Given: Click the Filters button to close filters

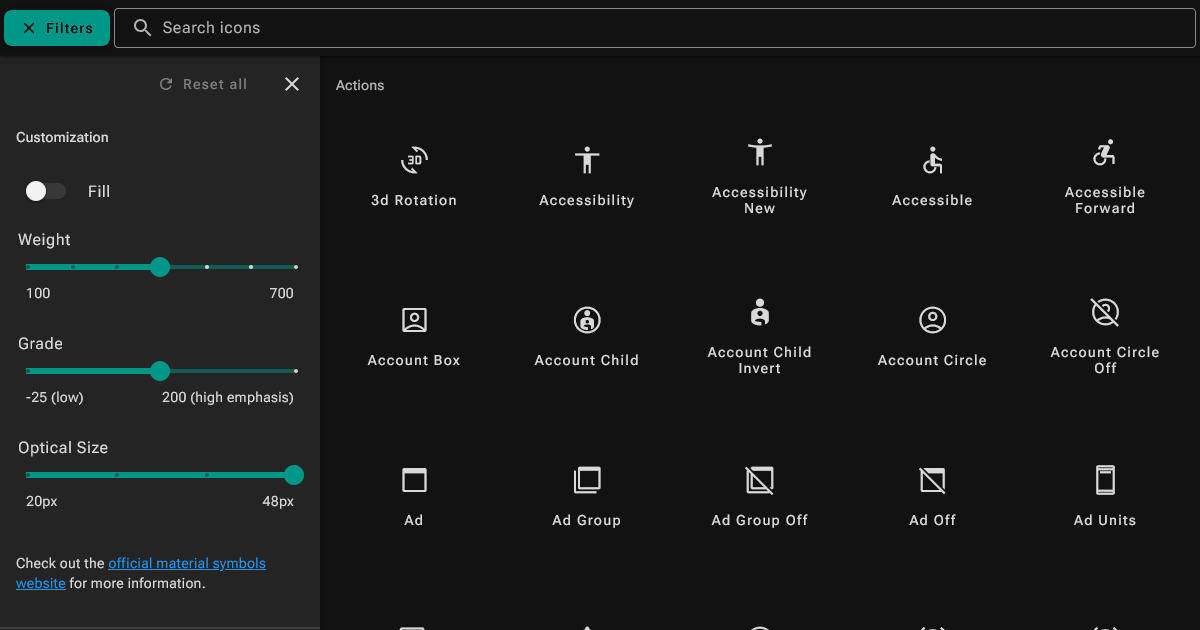Looking at the screenshot, I should (x=56, y=27).
